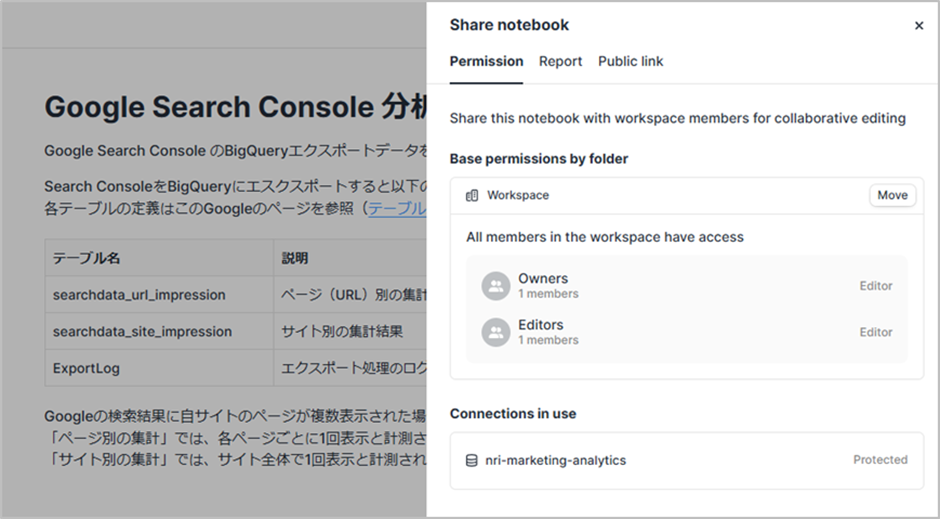
Task: Click the searchdata_url_impression table cell
Action: tap(139, 295)
